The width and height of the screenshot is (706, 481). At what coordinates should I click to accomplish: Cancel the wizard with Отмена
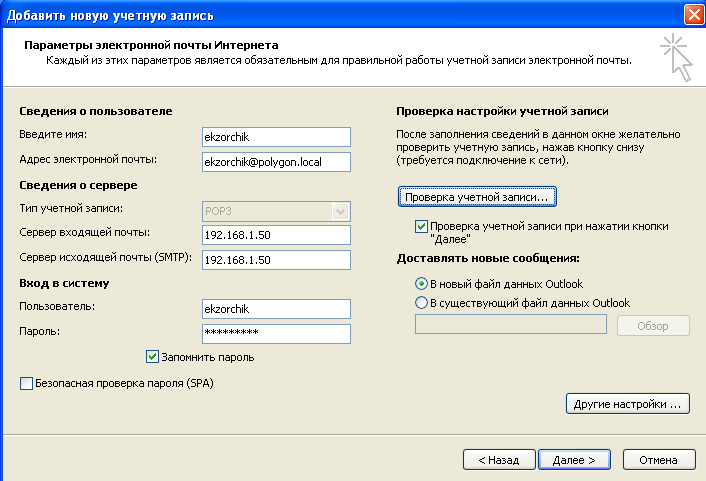pyautogui.click(x=659, y=460)
